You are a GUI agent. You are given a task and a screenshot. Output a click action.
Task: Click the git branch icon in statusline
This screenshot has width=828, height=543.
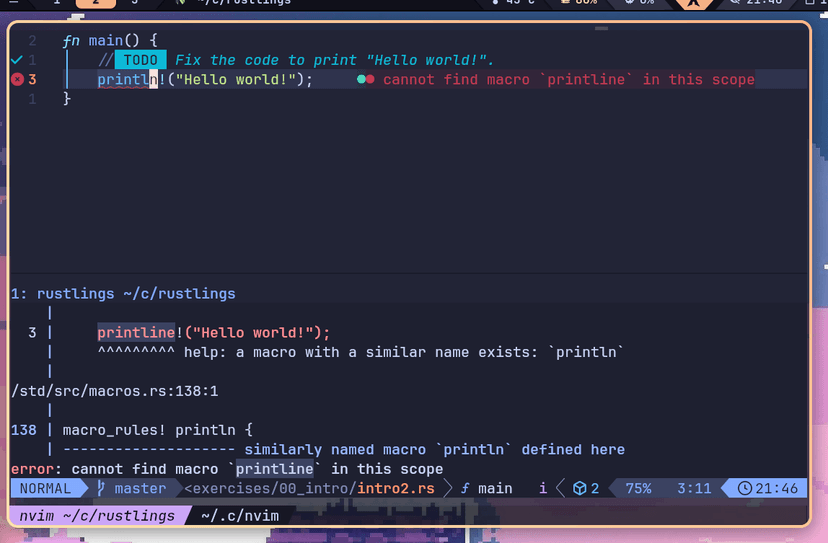(102, 489)
